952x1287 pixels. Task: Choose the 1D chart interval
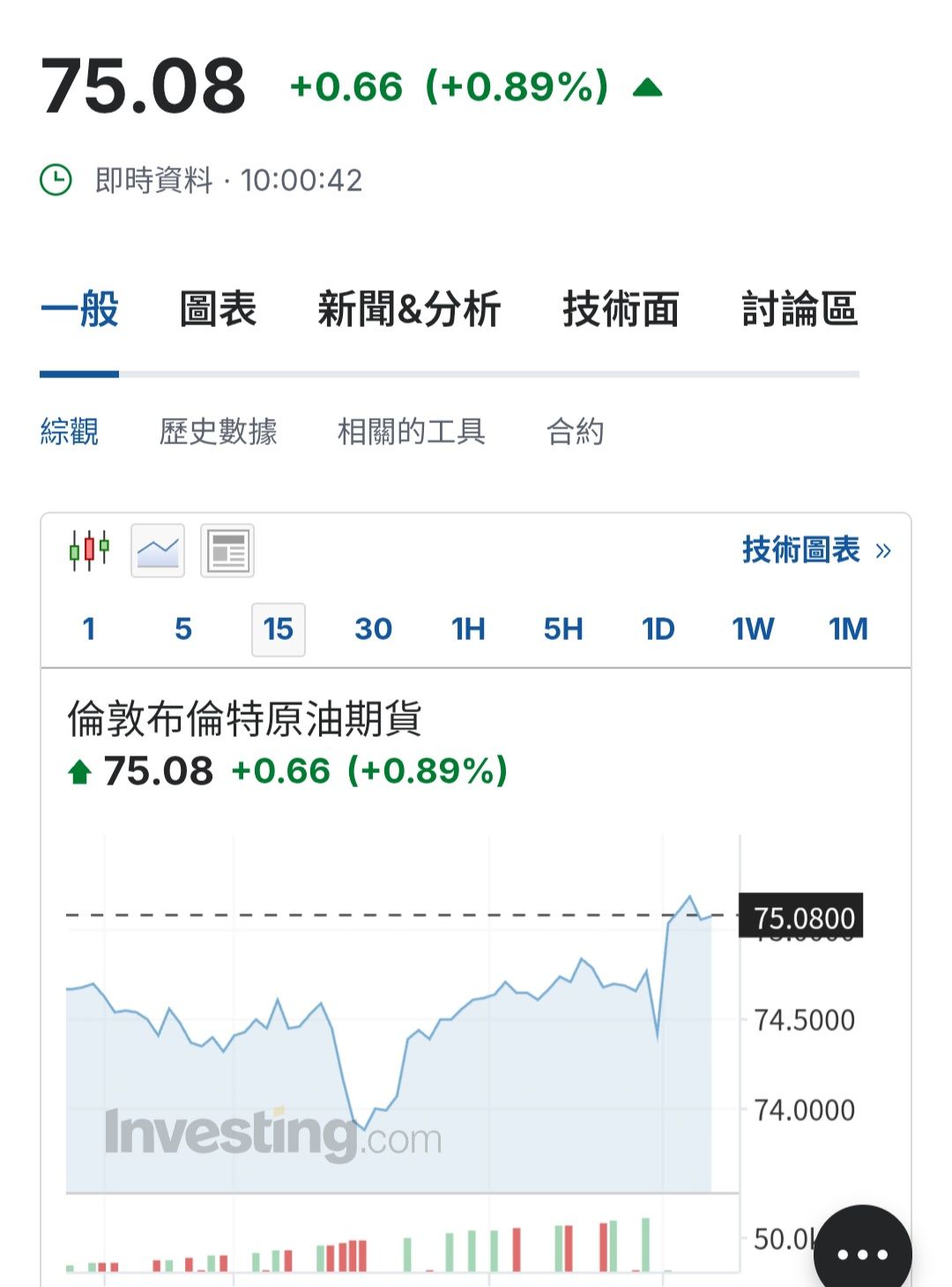[658, 629]
